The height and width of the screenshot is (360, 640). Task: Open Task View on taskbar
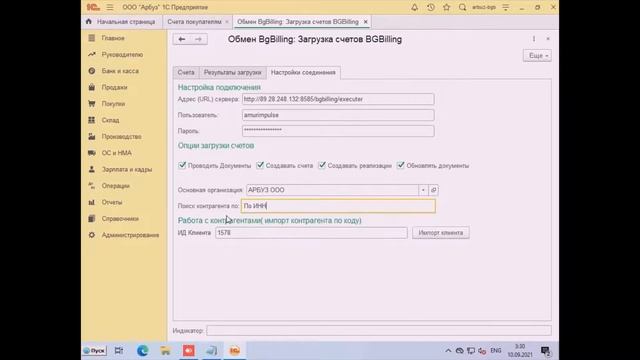pyautogui.click(x=119, y=351)
